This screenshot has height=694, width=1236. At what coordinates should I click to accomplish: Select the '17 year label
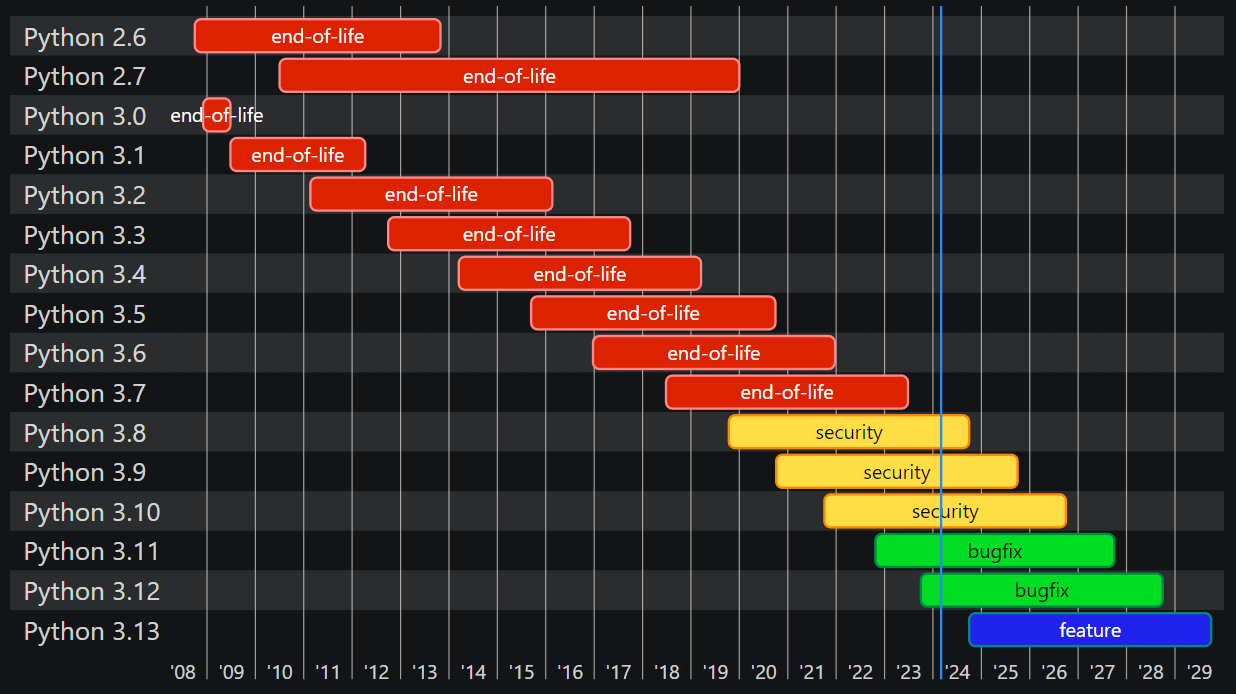(618, 671)
